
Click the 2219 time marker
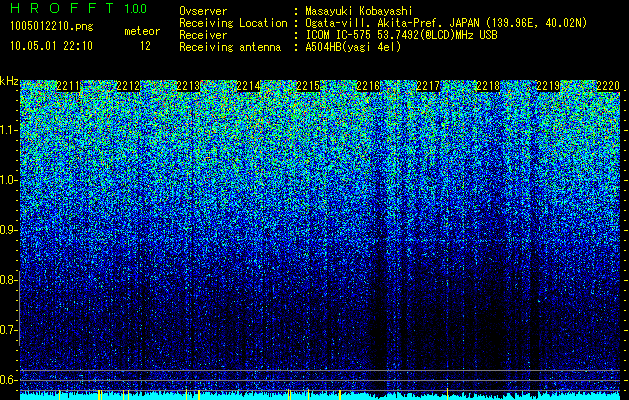[548, 86]
